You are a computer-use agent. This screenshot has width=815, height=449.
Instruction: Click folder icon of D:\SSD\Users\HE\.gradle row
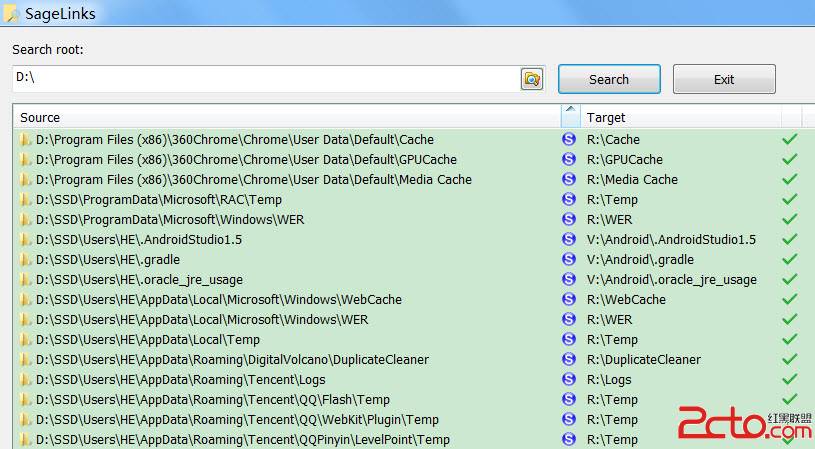pos(24,260)
